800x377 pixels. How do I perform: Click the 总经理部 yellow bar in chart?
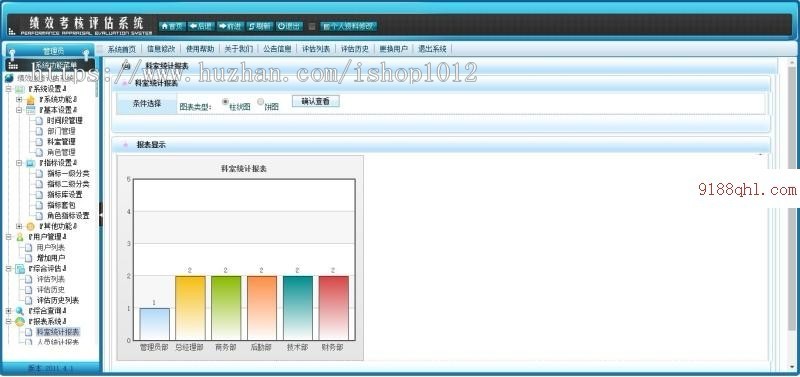(x=190, y=308)
